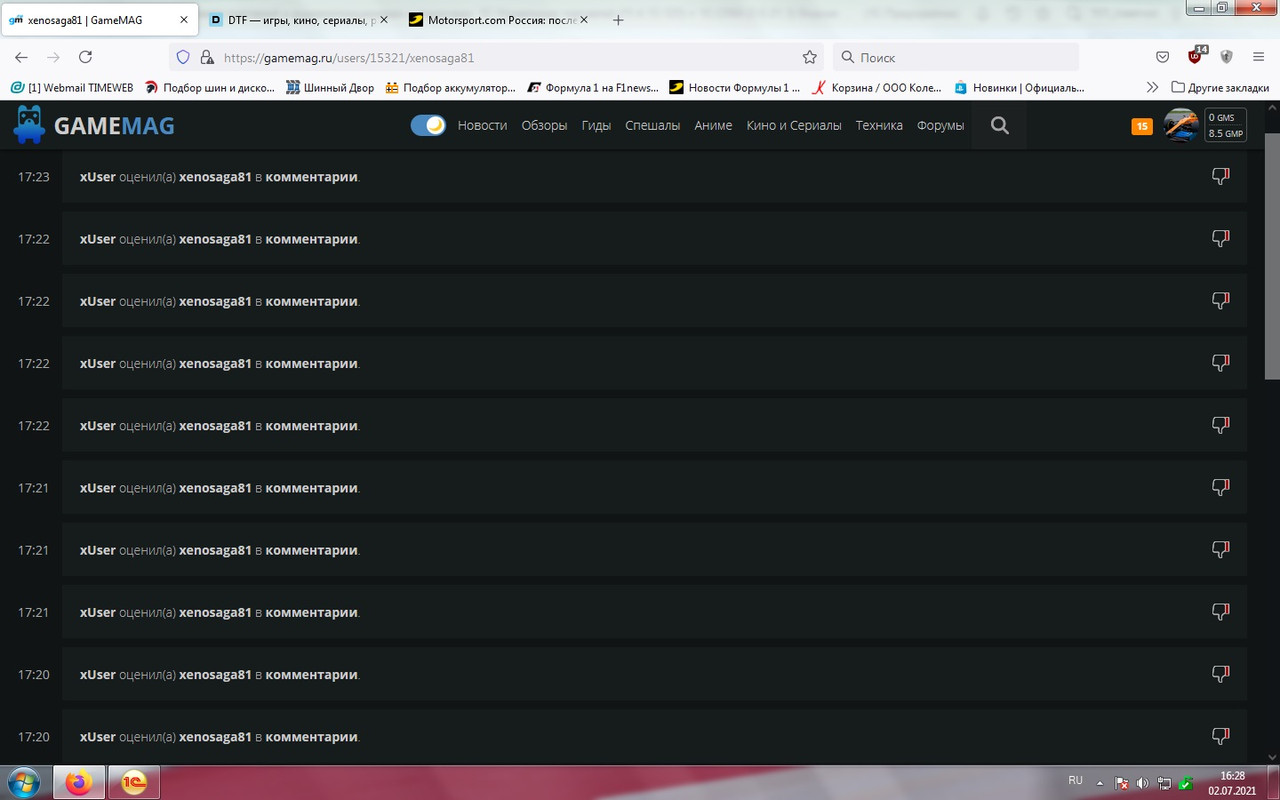
Task: Click the 17:23 timestamp
Action: click(33, 177)
